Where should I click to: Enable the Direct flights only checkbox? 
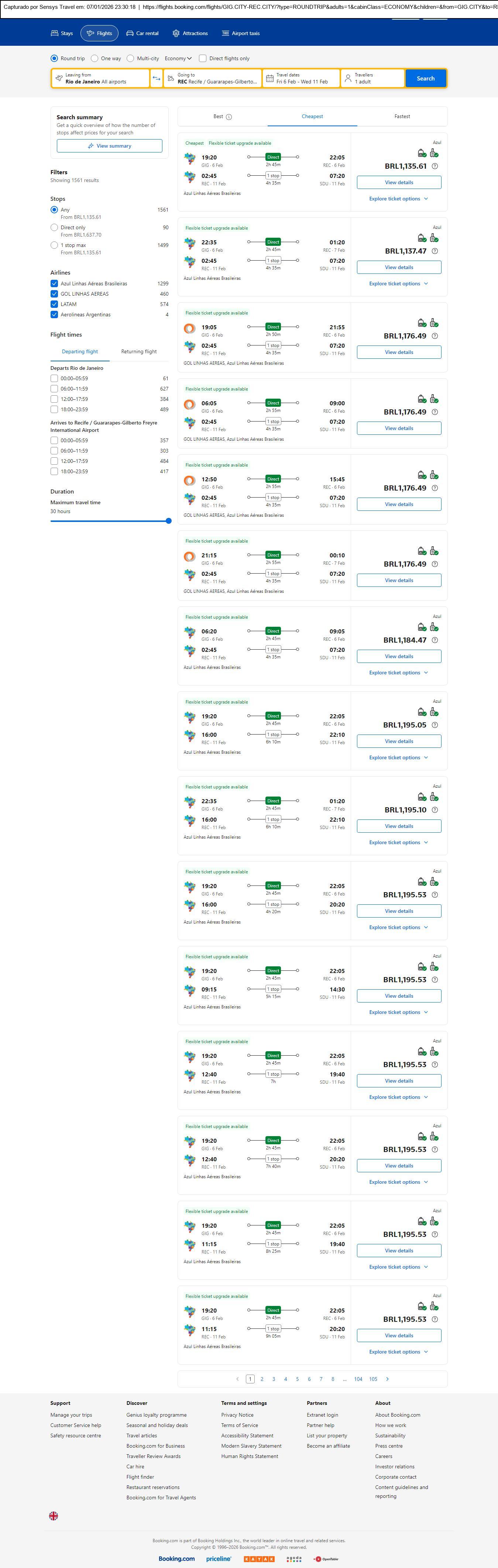(203, 58)
